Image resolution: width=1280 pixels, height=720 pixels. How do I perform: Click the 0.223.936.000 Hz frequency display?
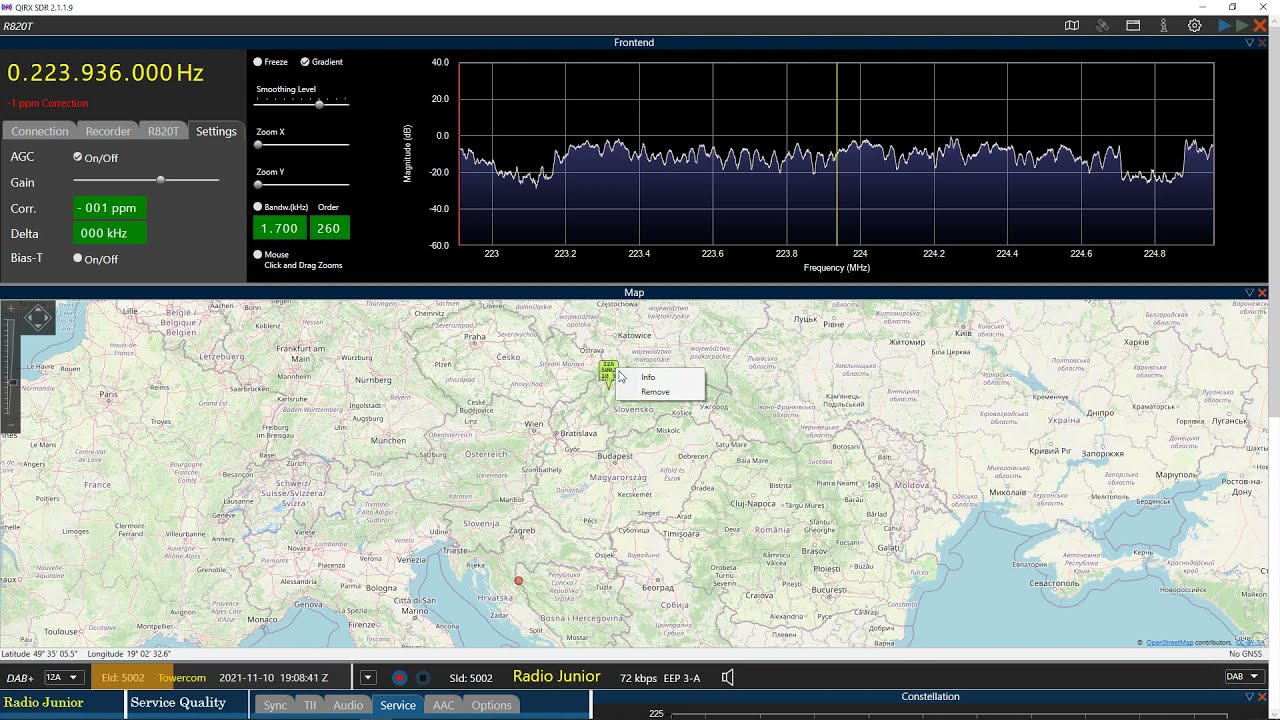click(105, 73)
